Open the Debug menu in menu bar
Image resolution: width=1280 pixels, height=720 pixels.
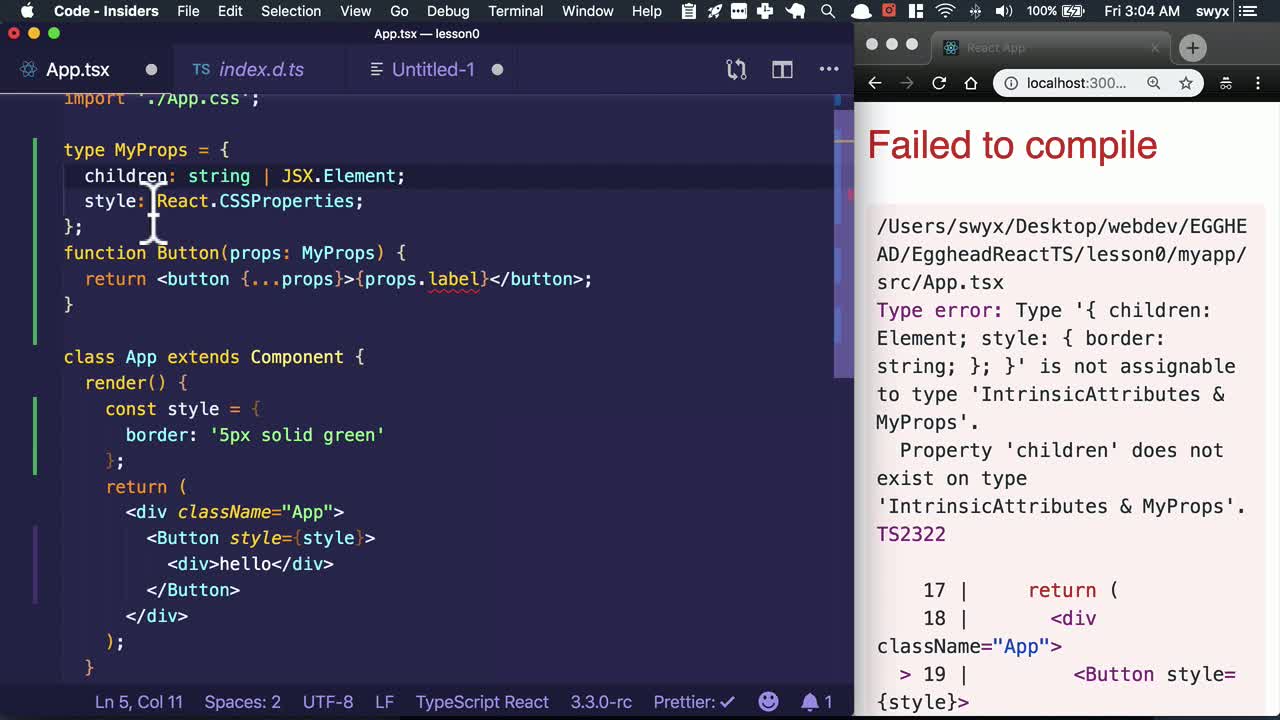[x=448, y=11]
